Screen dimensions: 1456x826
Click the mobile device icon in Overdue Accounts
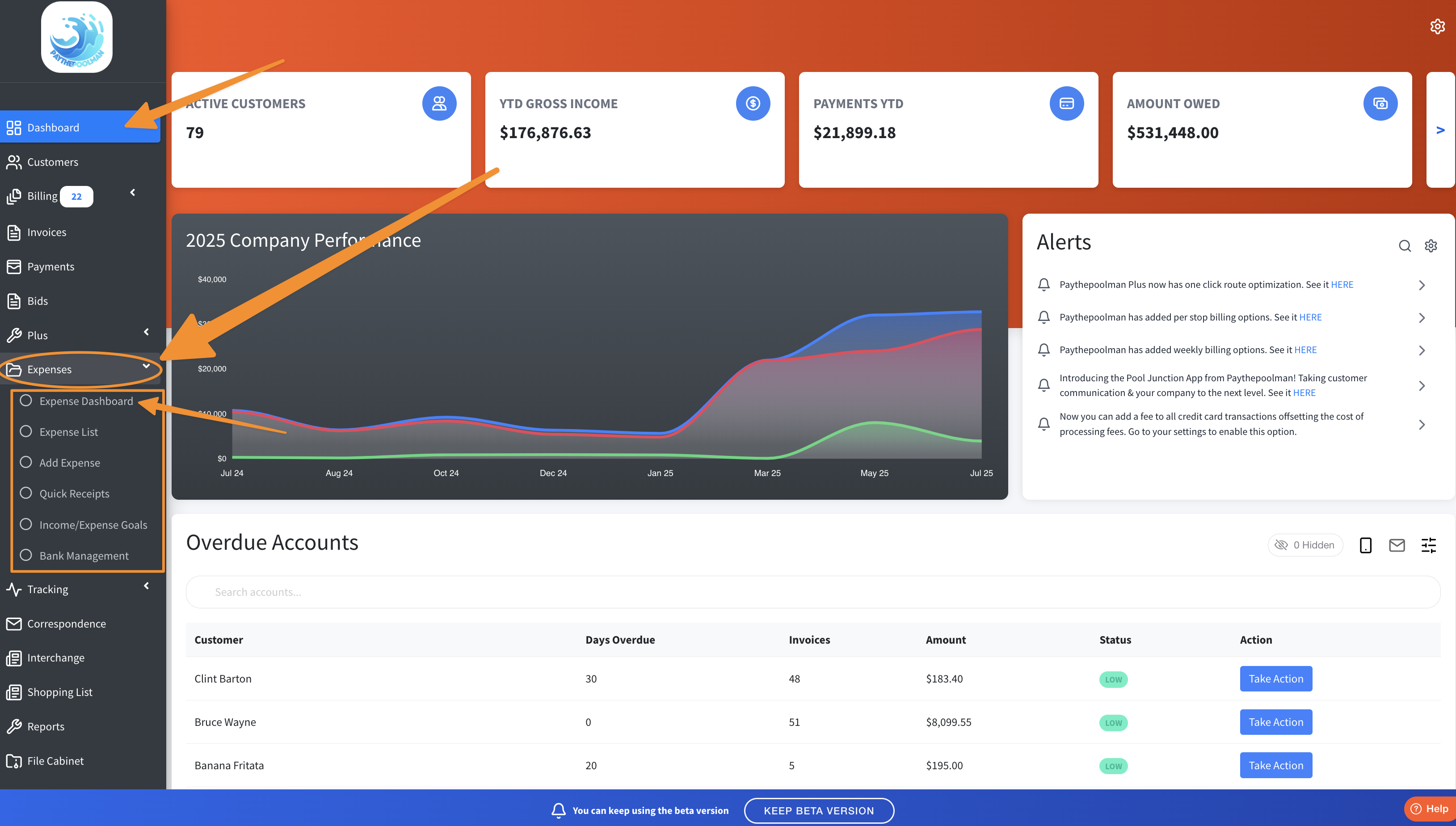(x=1365, y=545)
